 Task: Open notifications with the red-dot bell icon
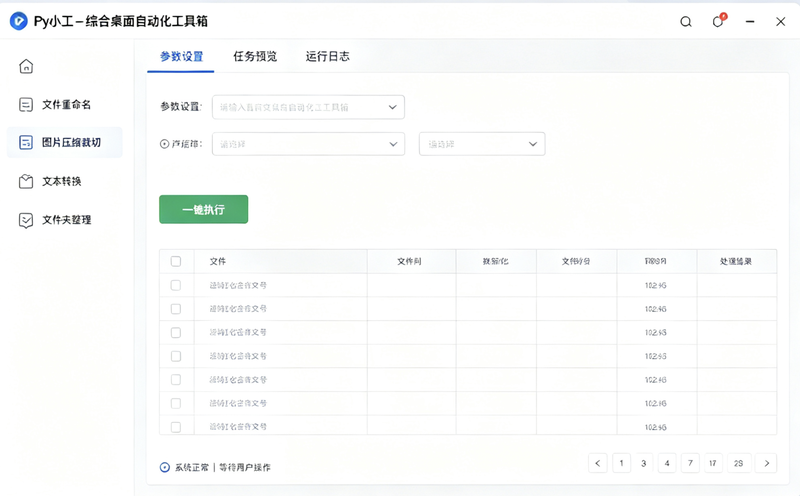[x=718, y=20]
